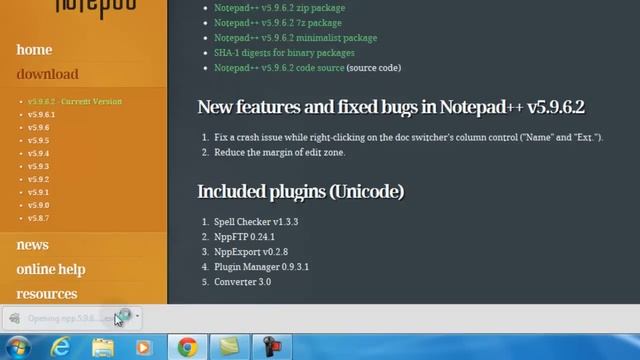This screenshot has width=640, height=360.
Task: Click 'Plugin Manager 0.9.3.1' list entry
Action: click(261, 267)
